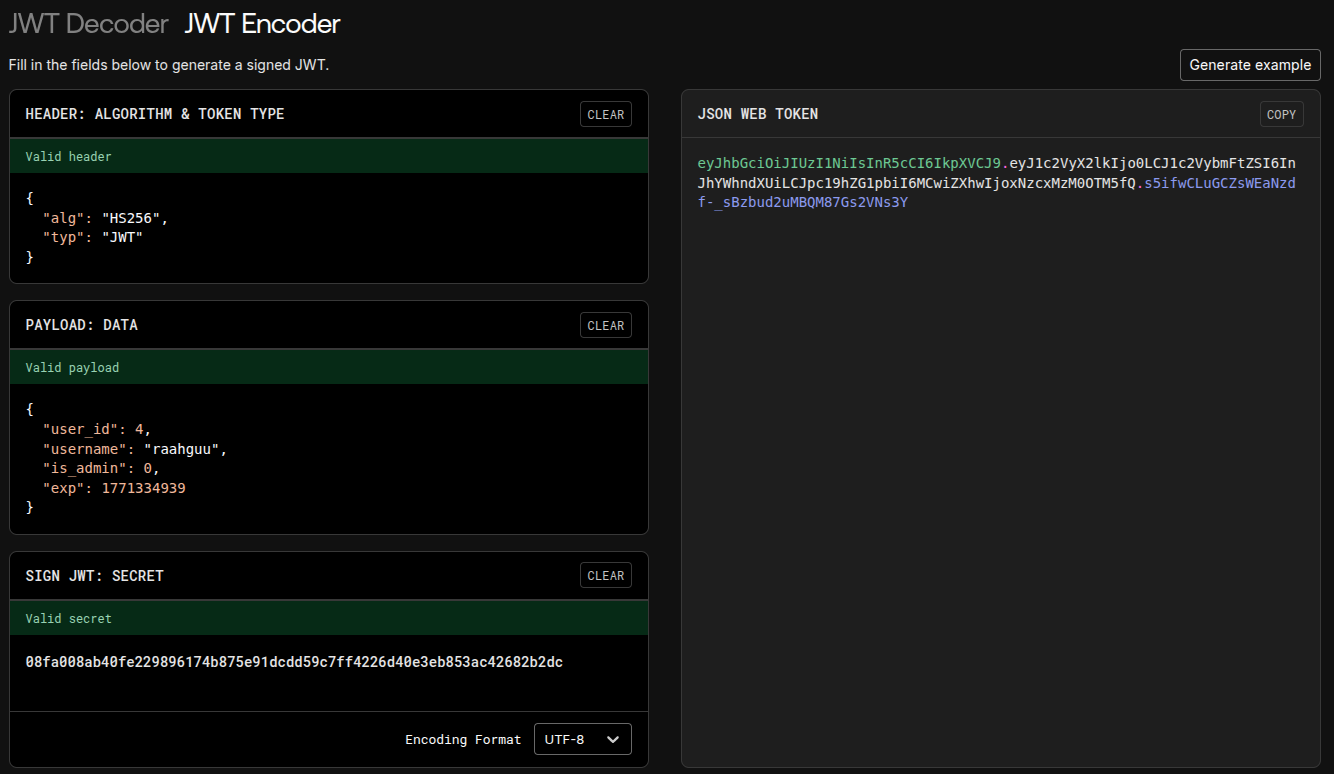Viewport: 1334px width, 774px height.
Task: Click the green header segment of the token
Action: 850,163
